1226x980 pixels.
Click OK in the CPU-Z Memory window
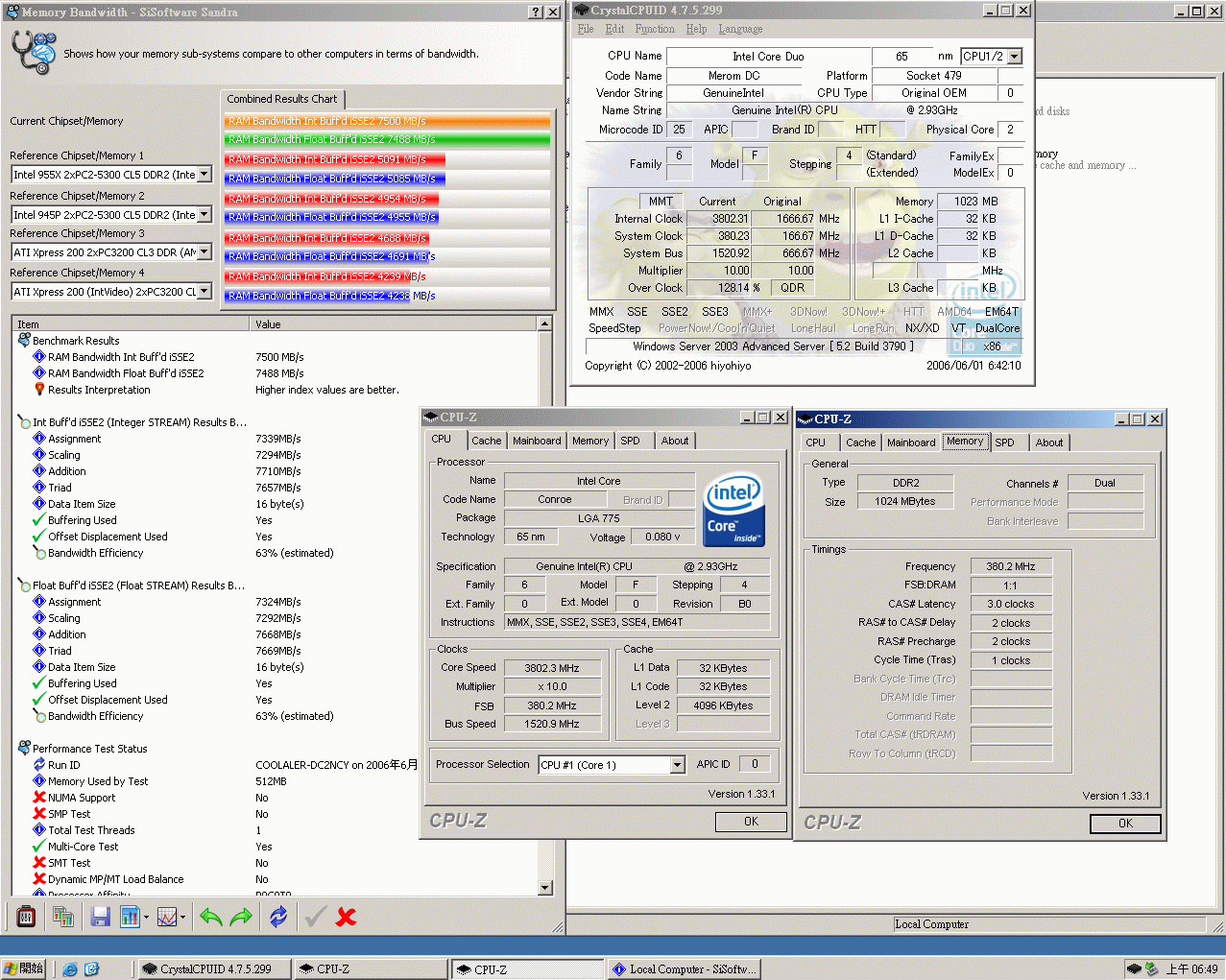(1124, 824)
